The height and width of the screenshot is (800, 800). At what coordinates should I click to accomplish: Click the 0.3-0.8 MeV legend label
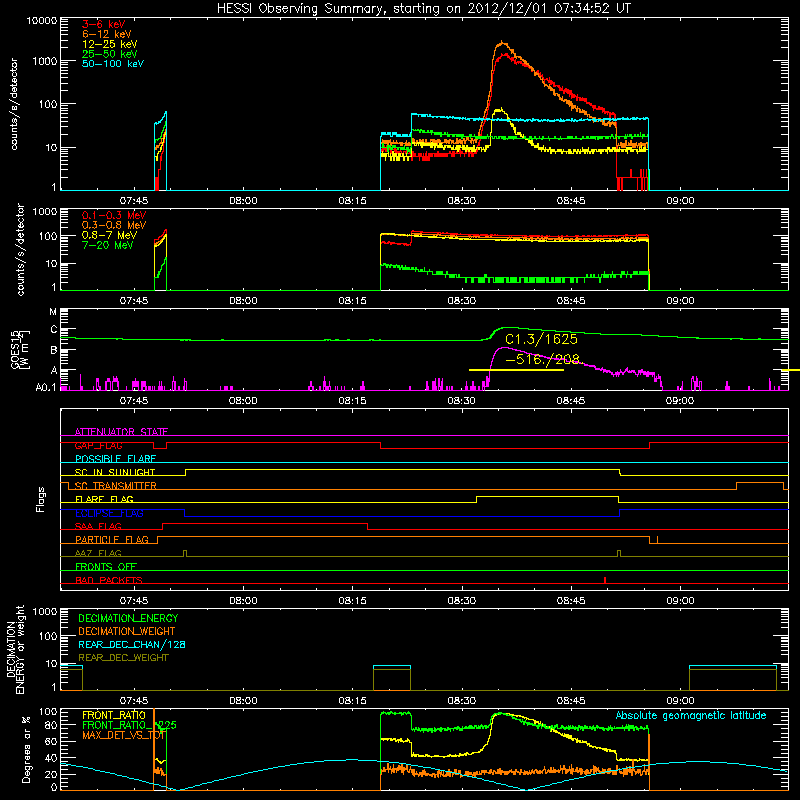tap(114, 225)
